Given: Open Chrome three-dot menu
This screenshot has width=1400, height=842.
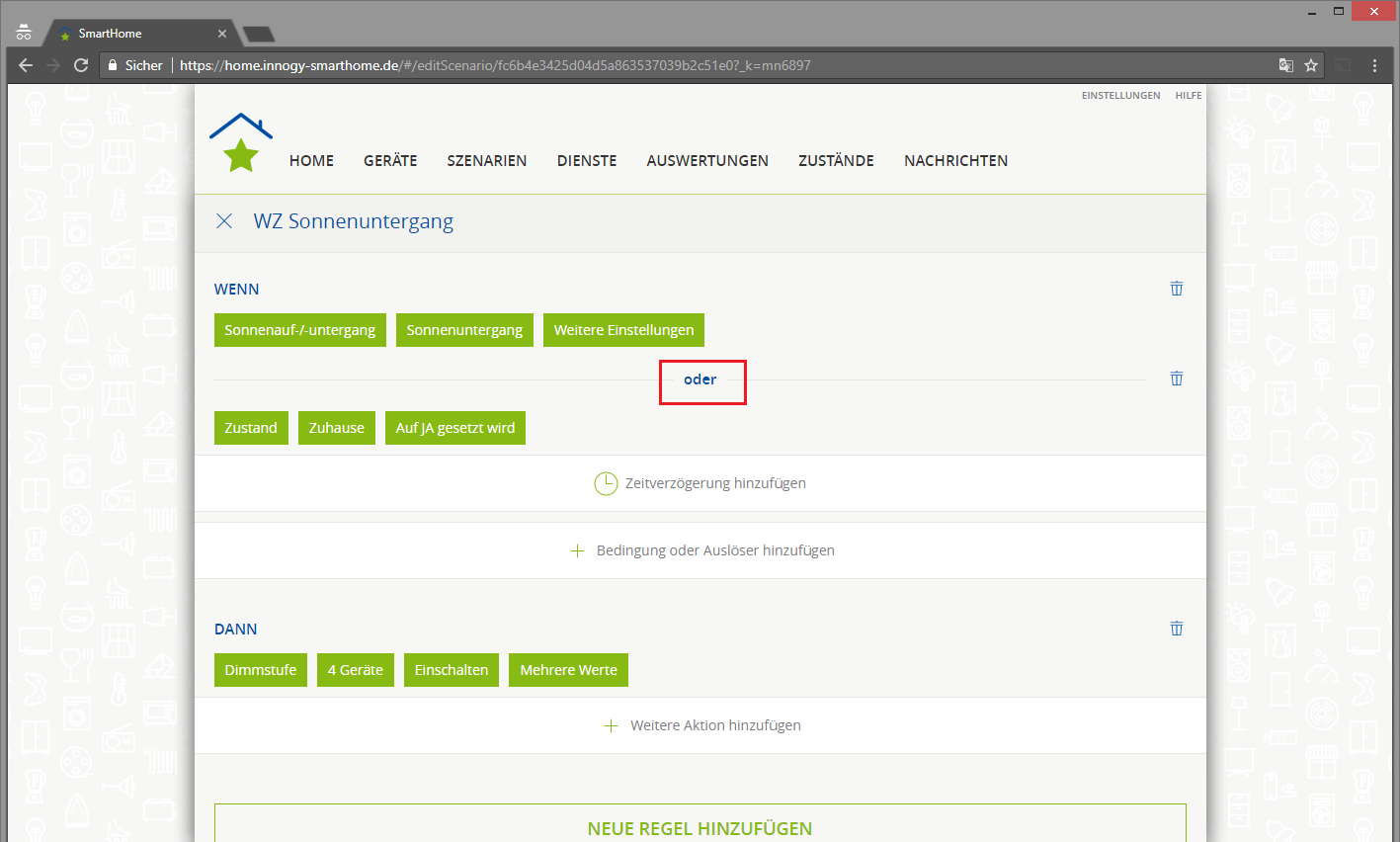Looking at the screenshot, I should click(1374, 65).
